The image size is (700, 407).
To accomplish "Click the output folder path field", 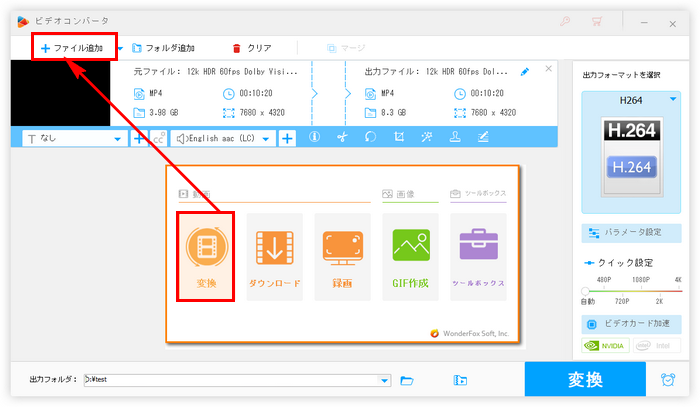I will pyautogui.click(x=235, y=380).
